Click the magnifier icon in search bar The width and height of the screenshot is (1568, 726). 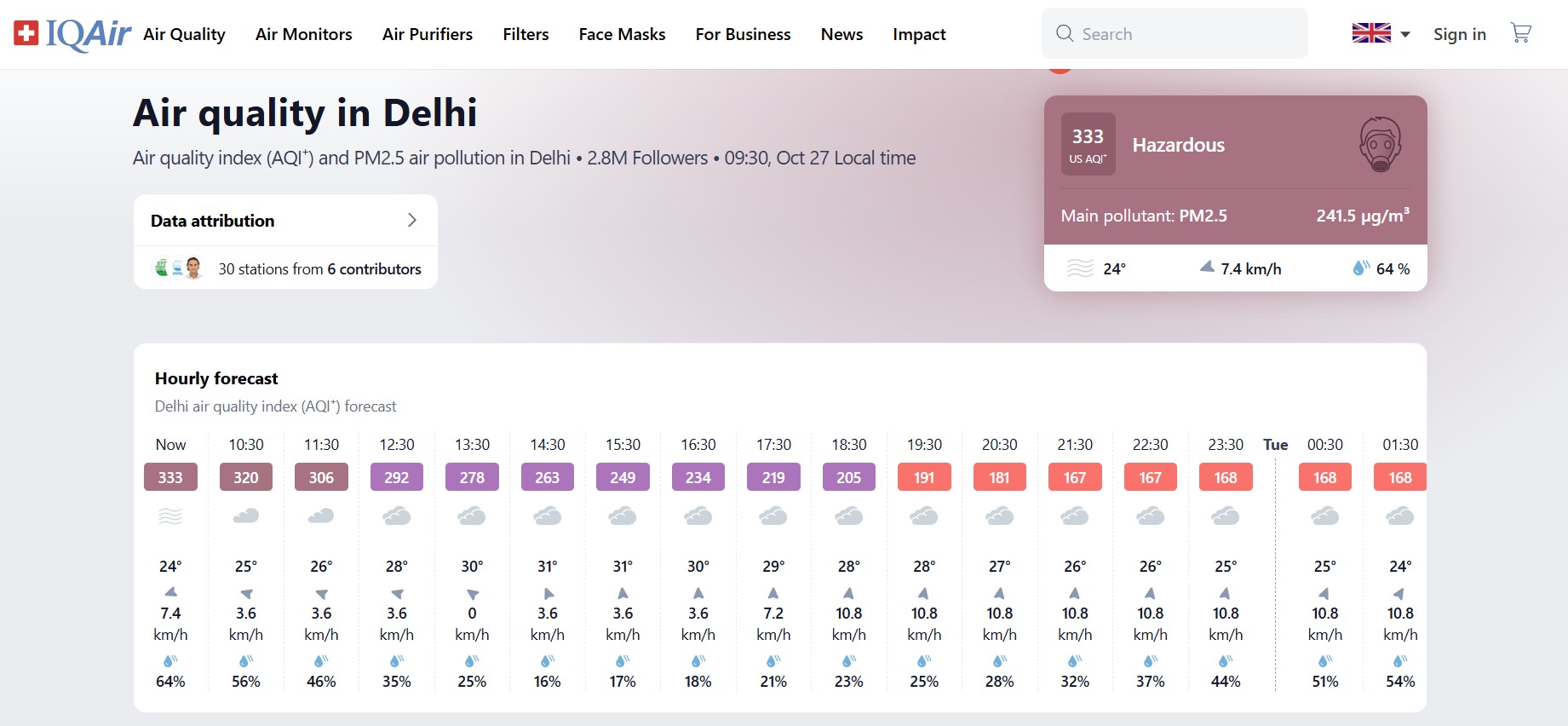[x=1064, y=33]
